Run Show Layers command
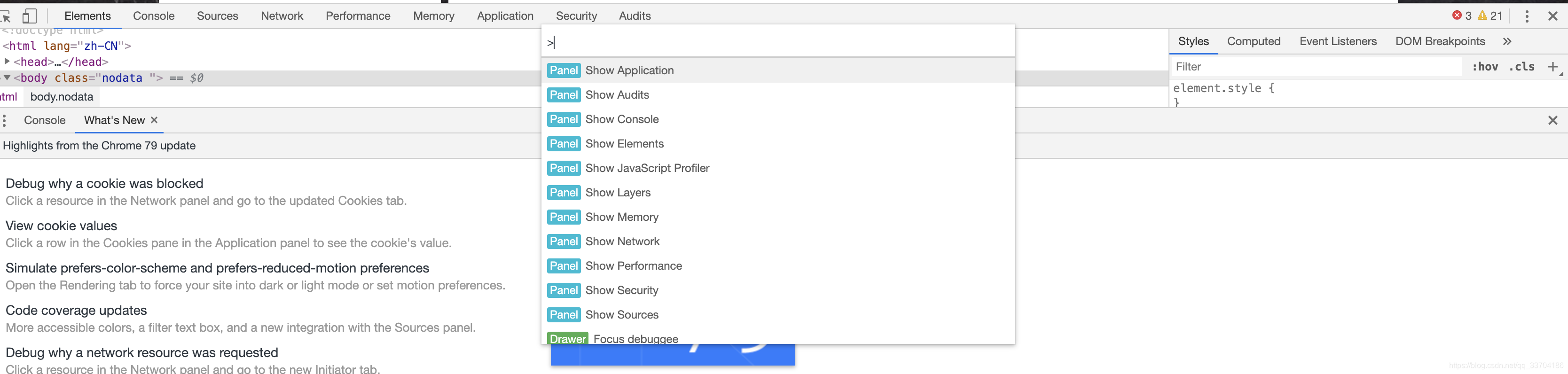 pyautogui.click(x=778, y=192)
